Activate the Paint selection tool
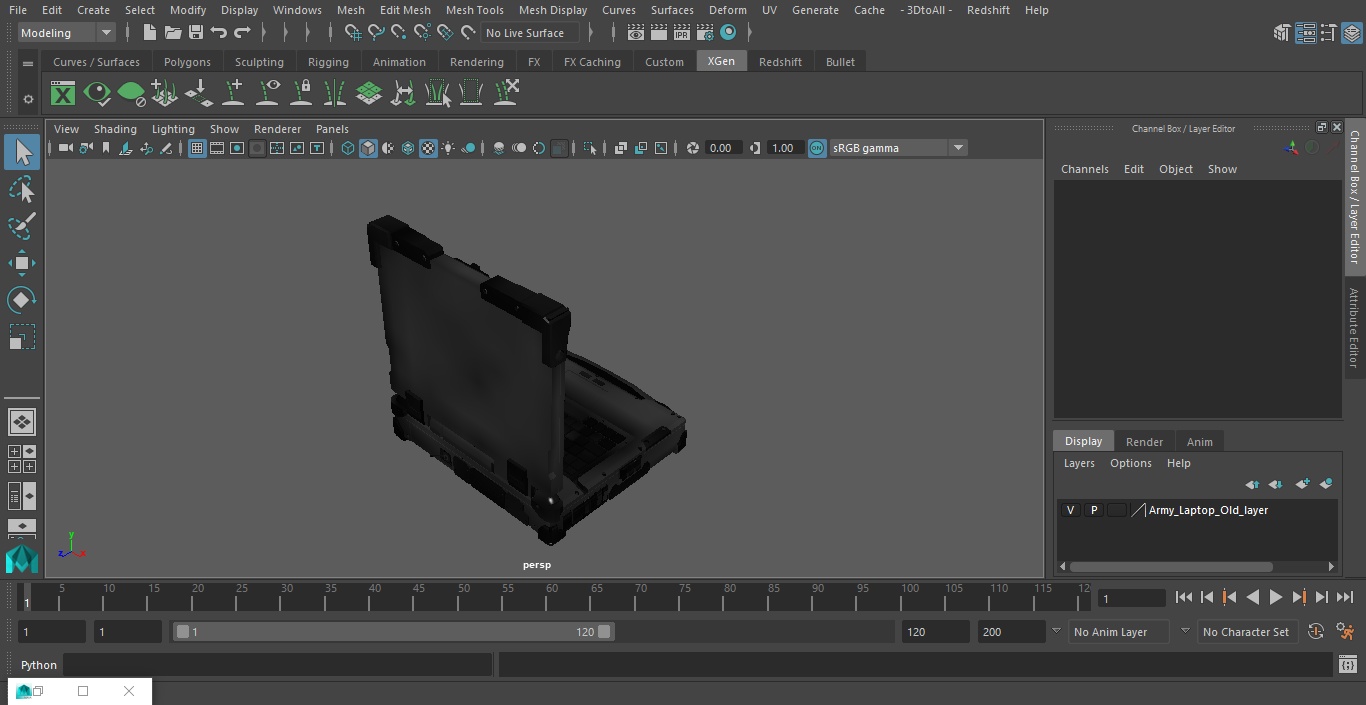The width and height of the screenshot is (1366, 705). [x=22, y=226]
